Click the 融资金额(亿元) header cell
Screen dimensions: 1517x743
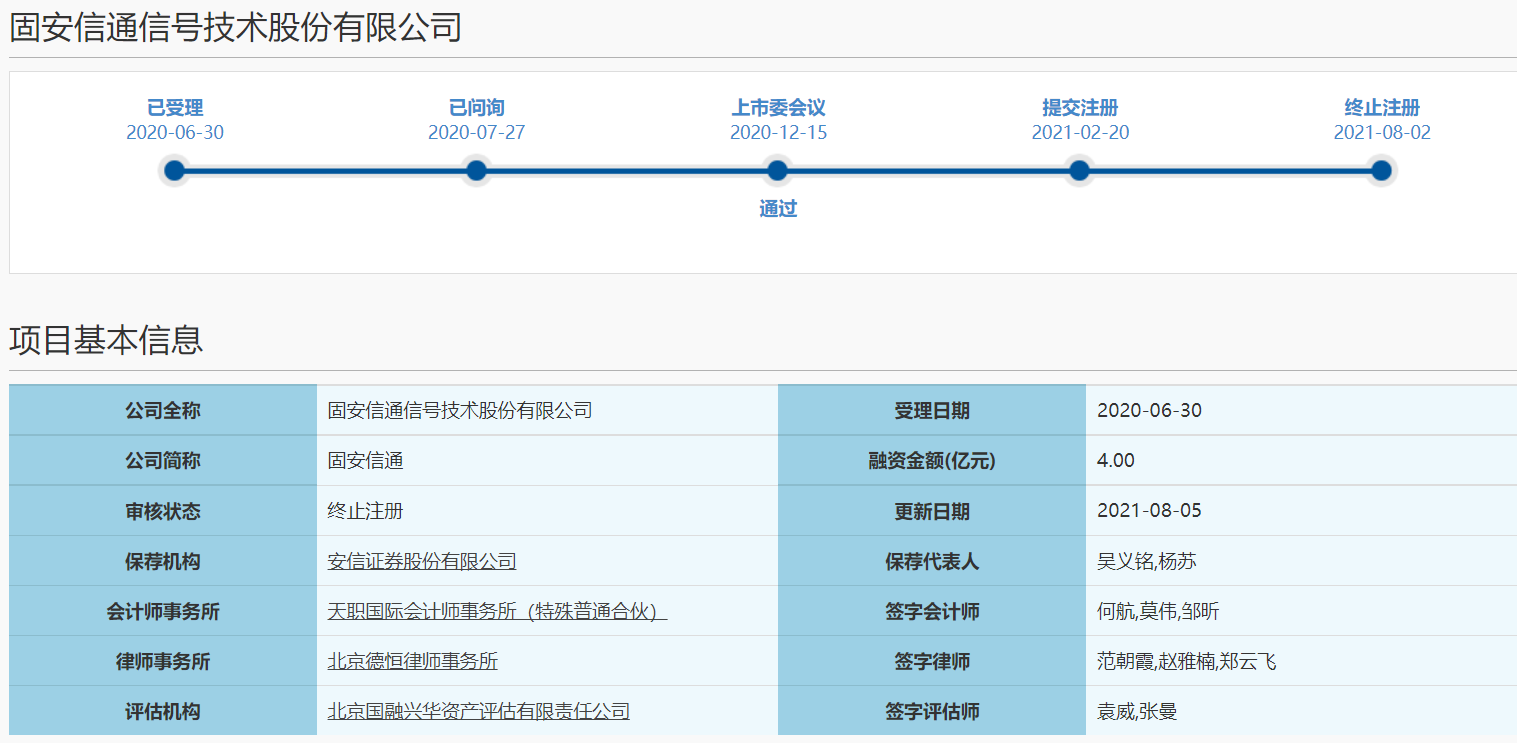point(932,461)
